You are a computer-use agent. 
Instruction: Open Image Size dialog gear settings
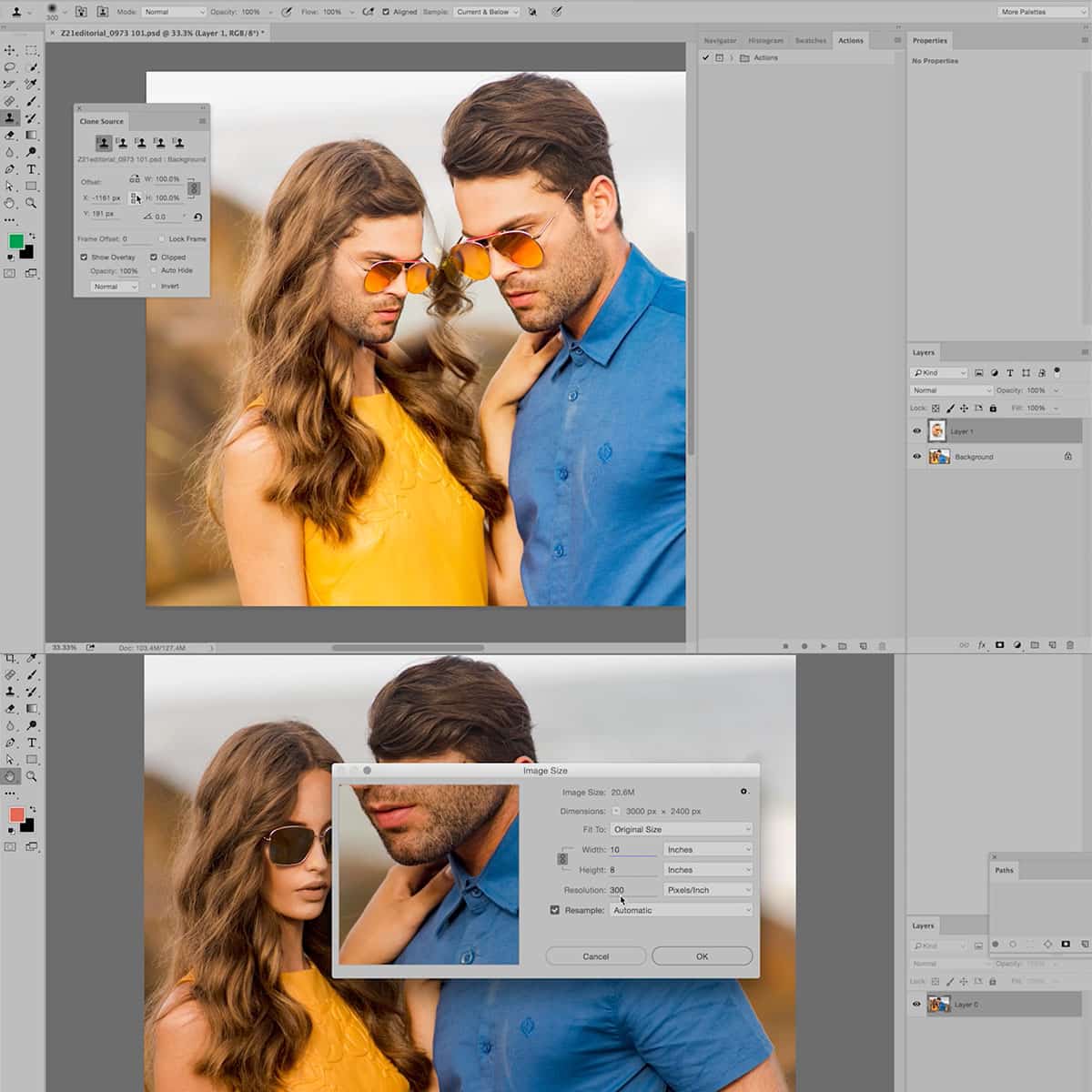(743, 792)
